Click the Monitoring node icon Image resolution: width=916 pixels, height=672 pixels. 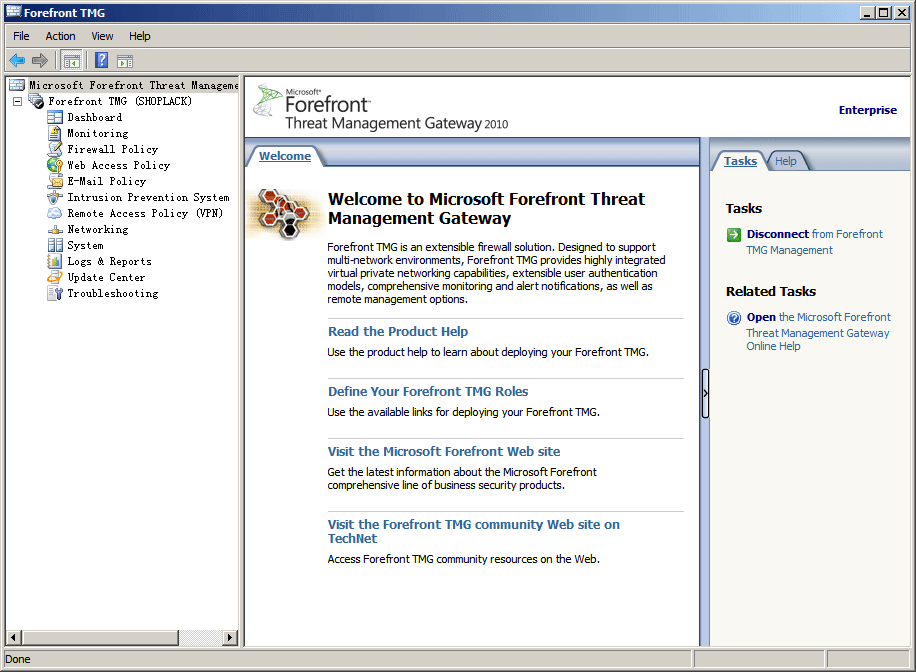pyautogui.click(x=55, y=133)
